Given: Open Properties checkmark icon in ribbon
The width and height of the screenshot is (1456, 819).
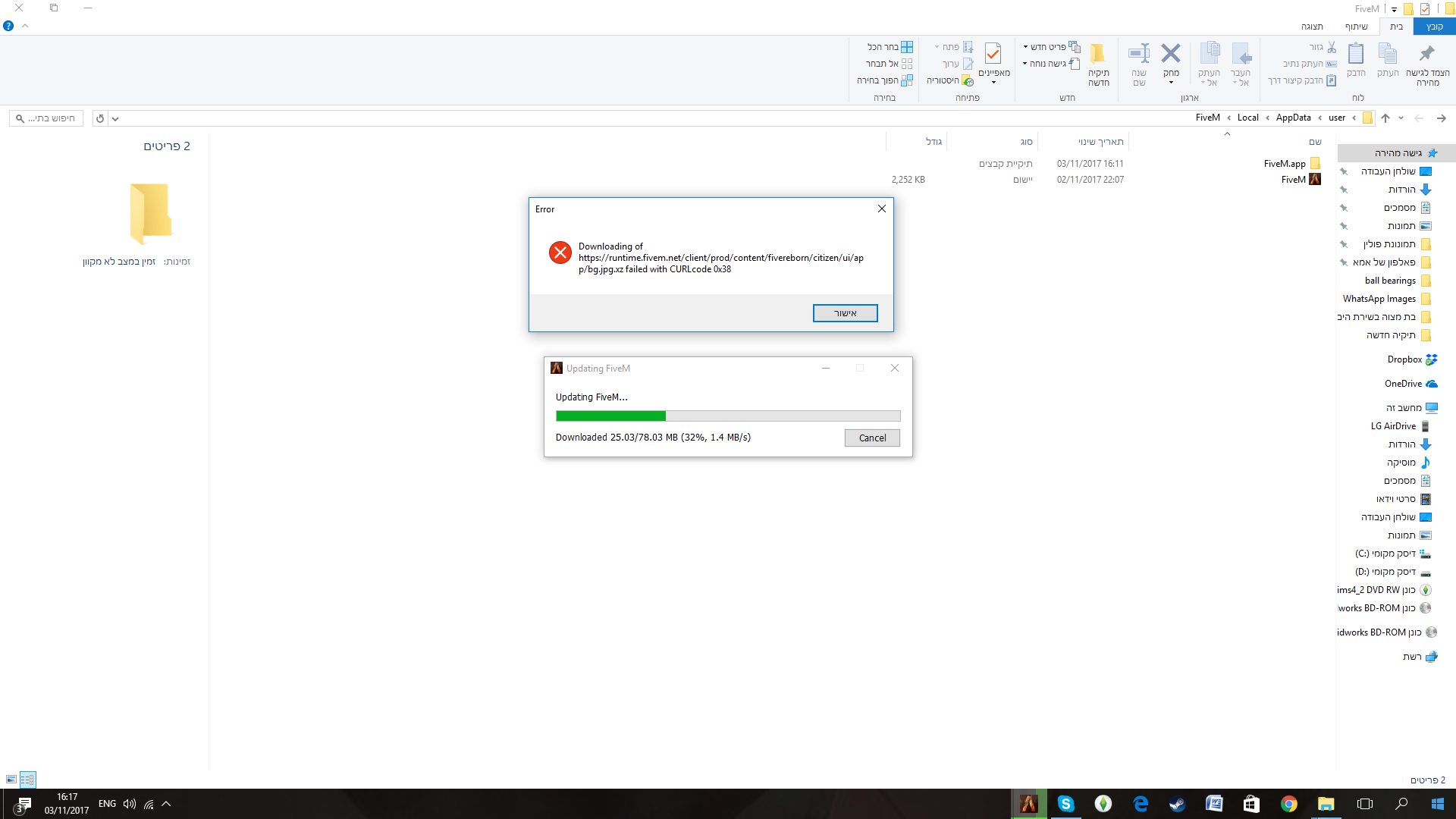Looking at the screenshot, I should coord(993,54).
